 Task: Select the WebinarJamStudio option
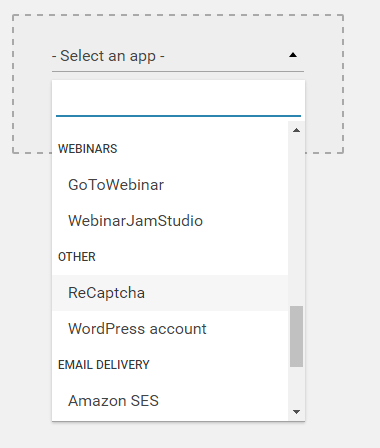[170, 221]
